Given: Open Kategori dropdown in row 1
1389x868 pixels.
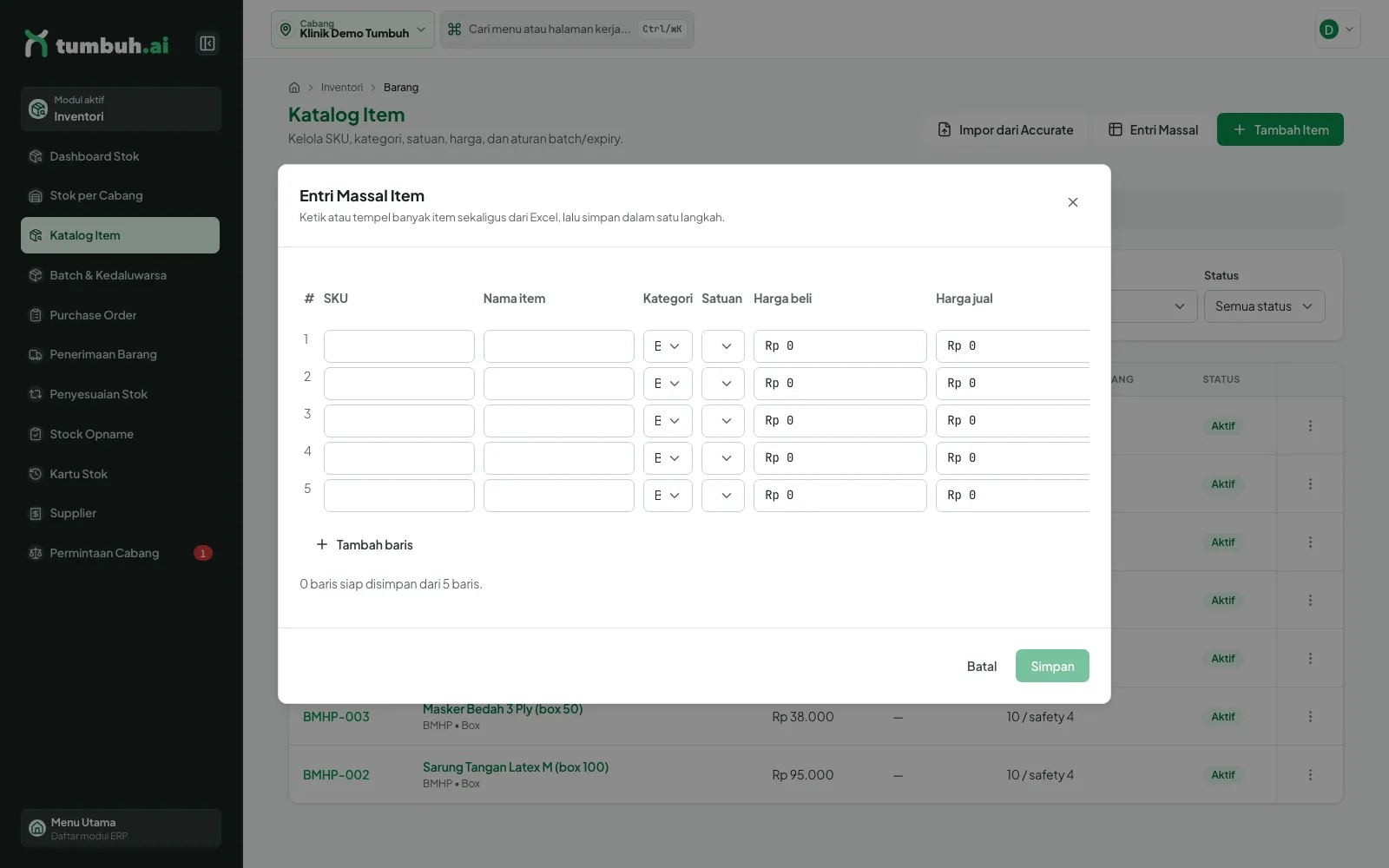Looking at the screenshot, I should pos(668,346).
